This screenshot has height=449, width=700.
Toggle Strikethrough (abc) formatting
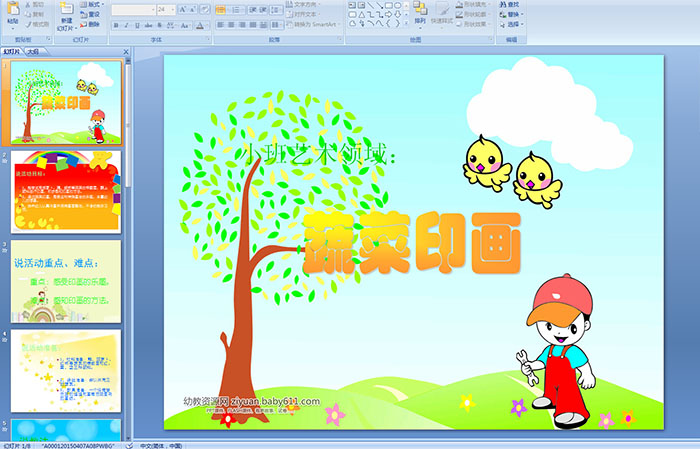click(148, 25)
